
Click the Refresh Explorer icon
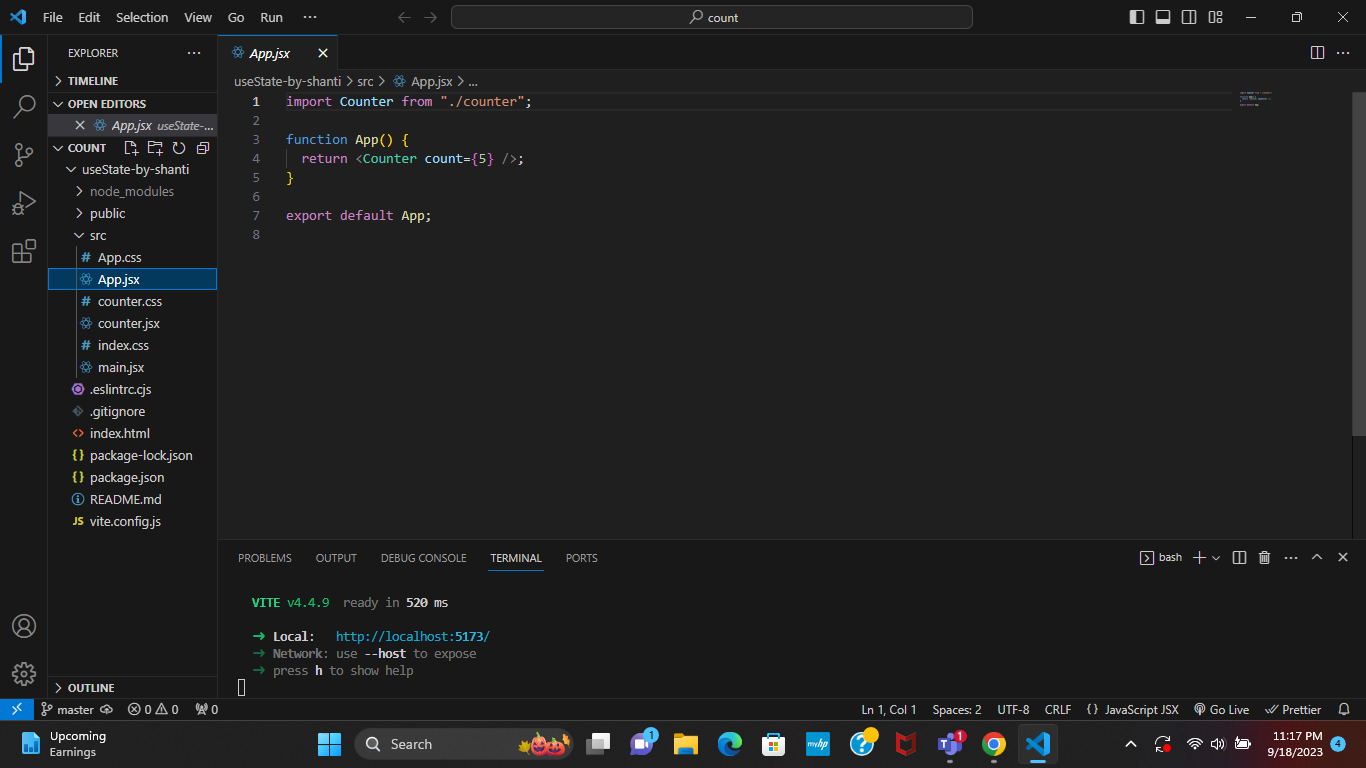178,147
